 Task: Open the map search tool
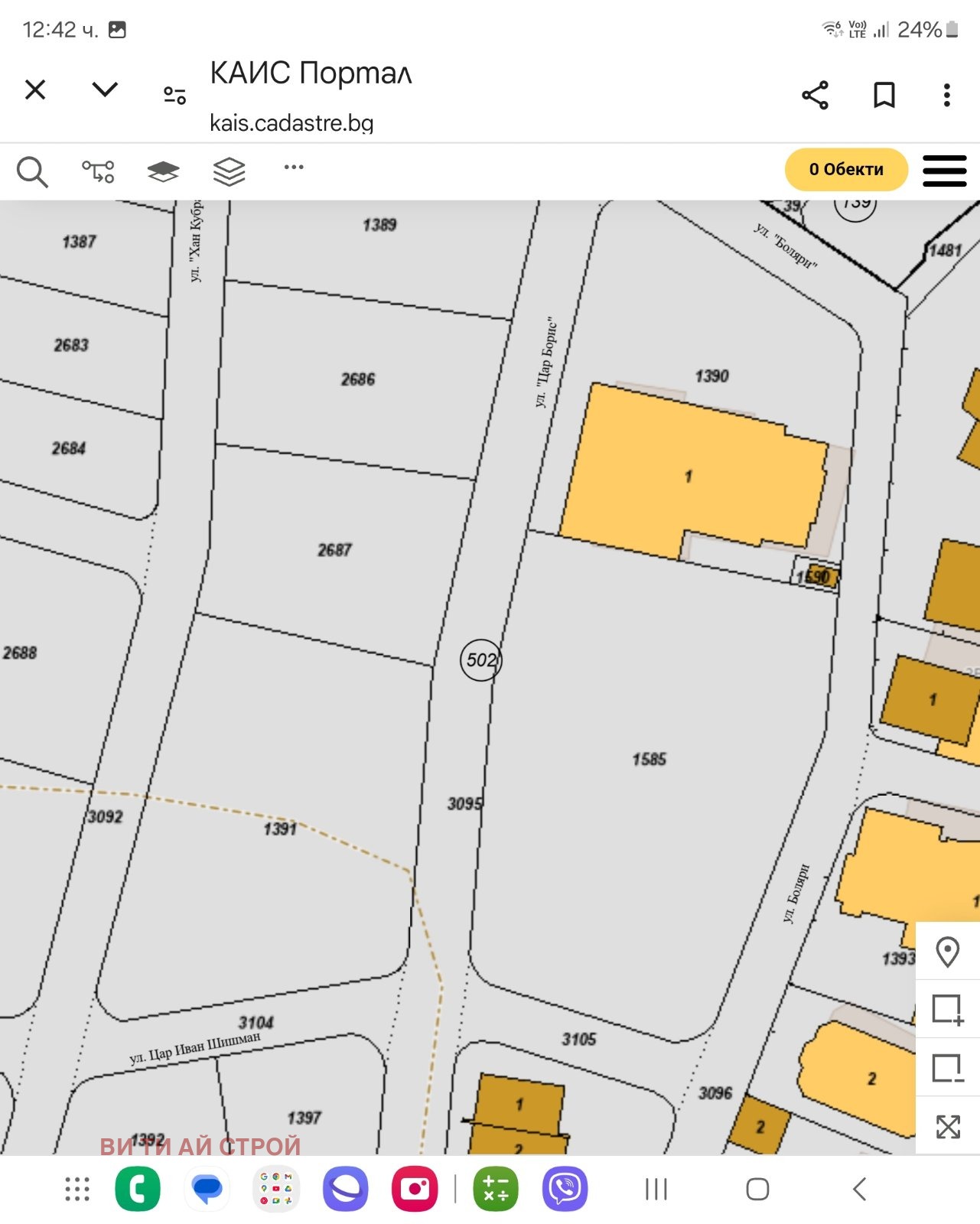pyautogui.click(x=32, y=171)
